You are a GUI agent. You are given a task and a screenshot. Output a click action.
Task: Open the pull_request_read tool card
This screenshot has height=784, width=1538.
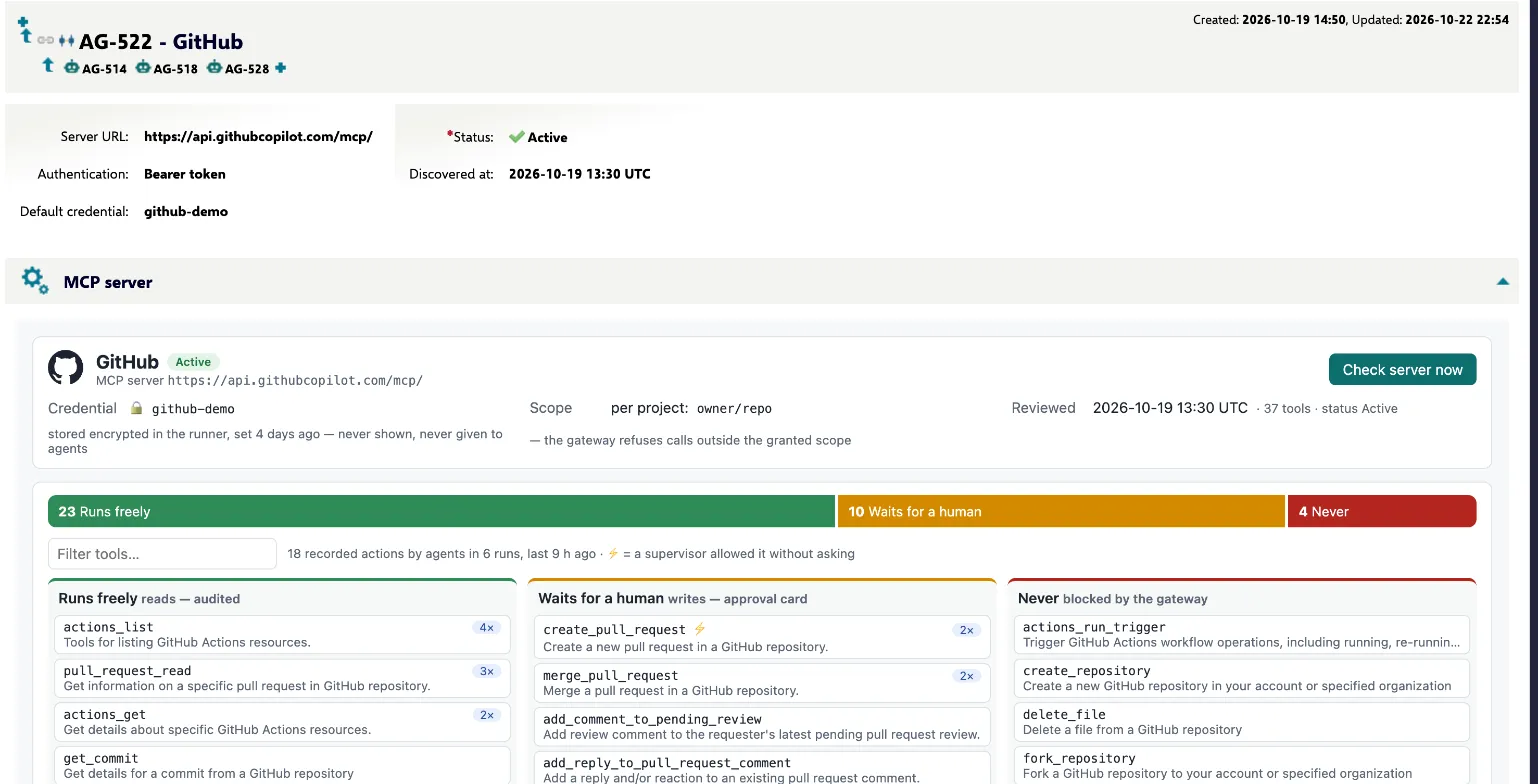point(282,678)
